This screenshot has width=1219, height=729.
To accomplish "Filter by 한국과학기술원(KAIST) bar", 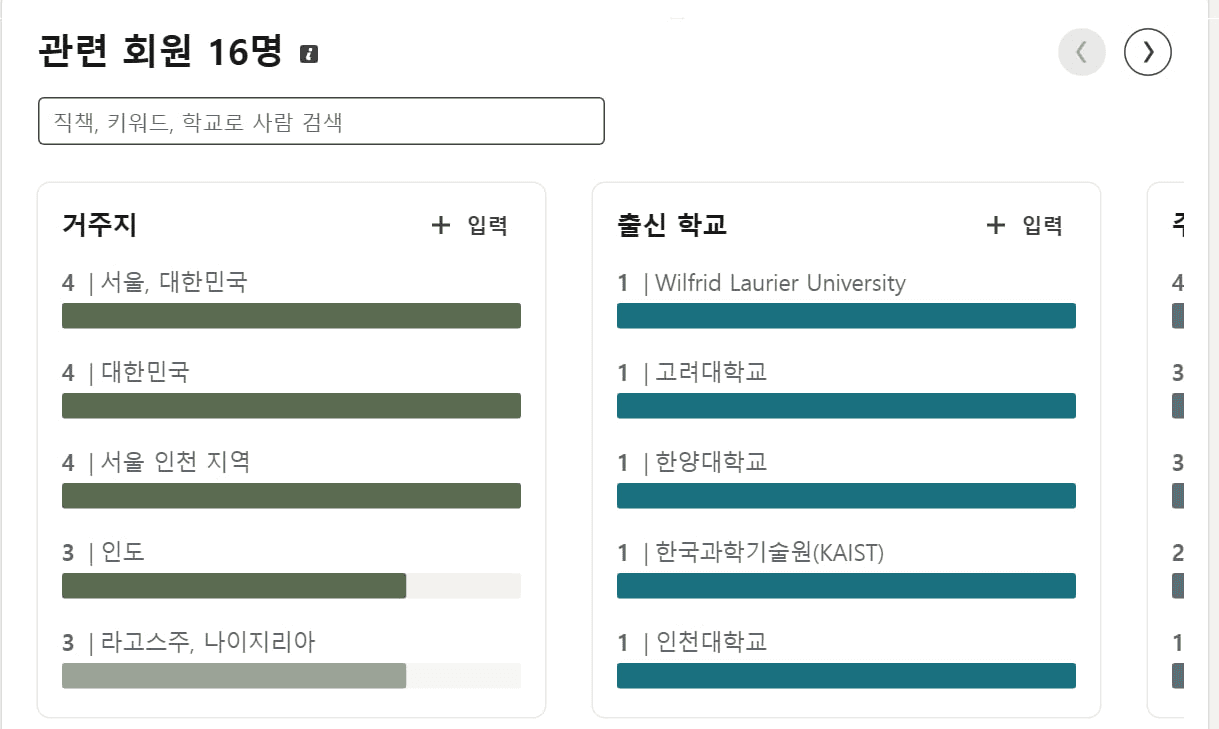I will (x=846, y=586).
